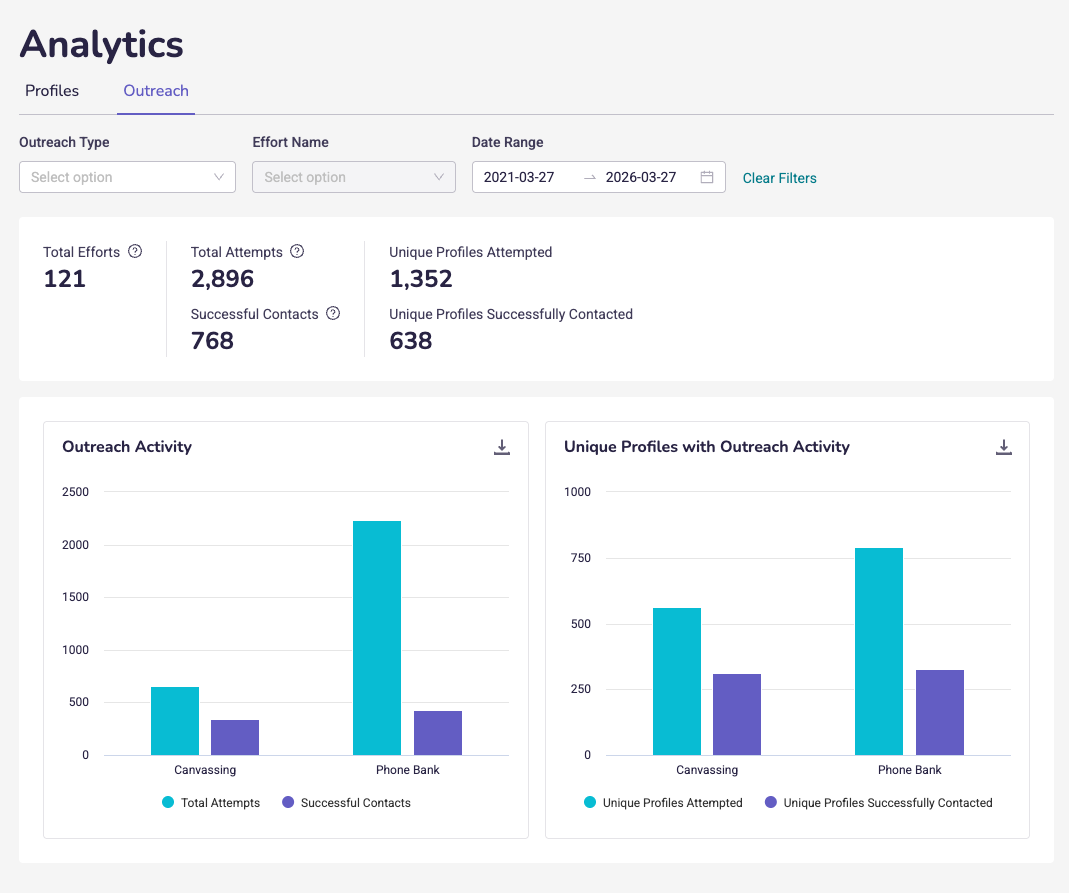
Task: Click the Analytics page heading
Action: point(102,45)
